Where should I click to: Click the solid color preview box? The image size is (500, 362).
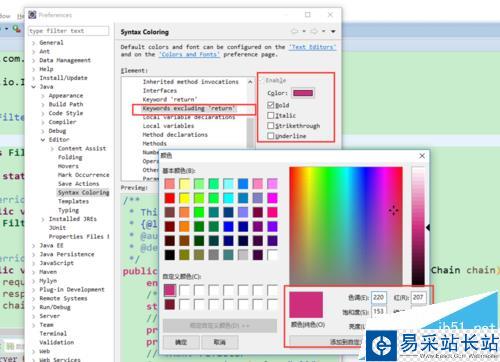click(x=306, y=305)
